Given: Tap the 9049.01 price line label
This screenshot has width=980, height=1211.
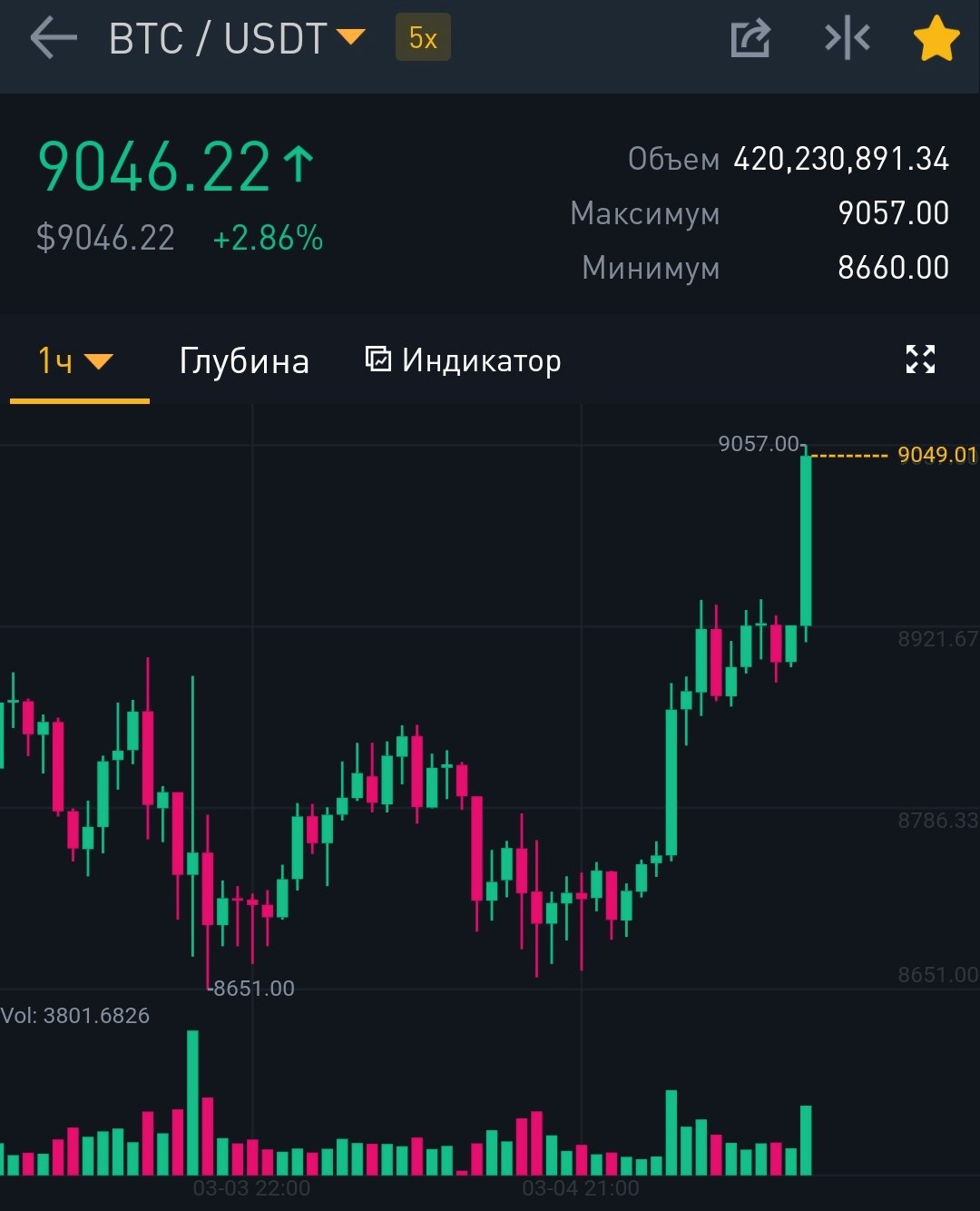Looking at the screenshot, I should (937, 455).
